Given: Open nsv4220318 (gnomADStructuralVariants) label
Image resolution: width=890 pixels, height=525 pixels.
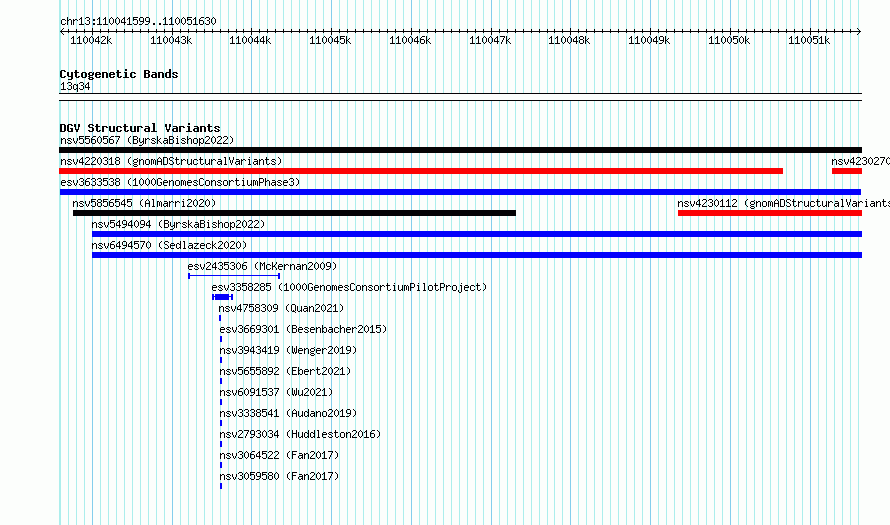Looking at the screenshot, I should (x=171, y=161).
